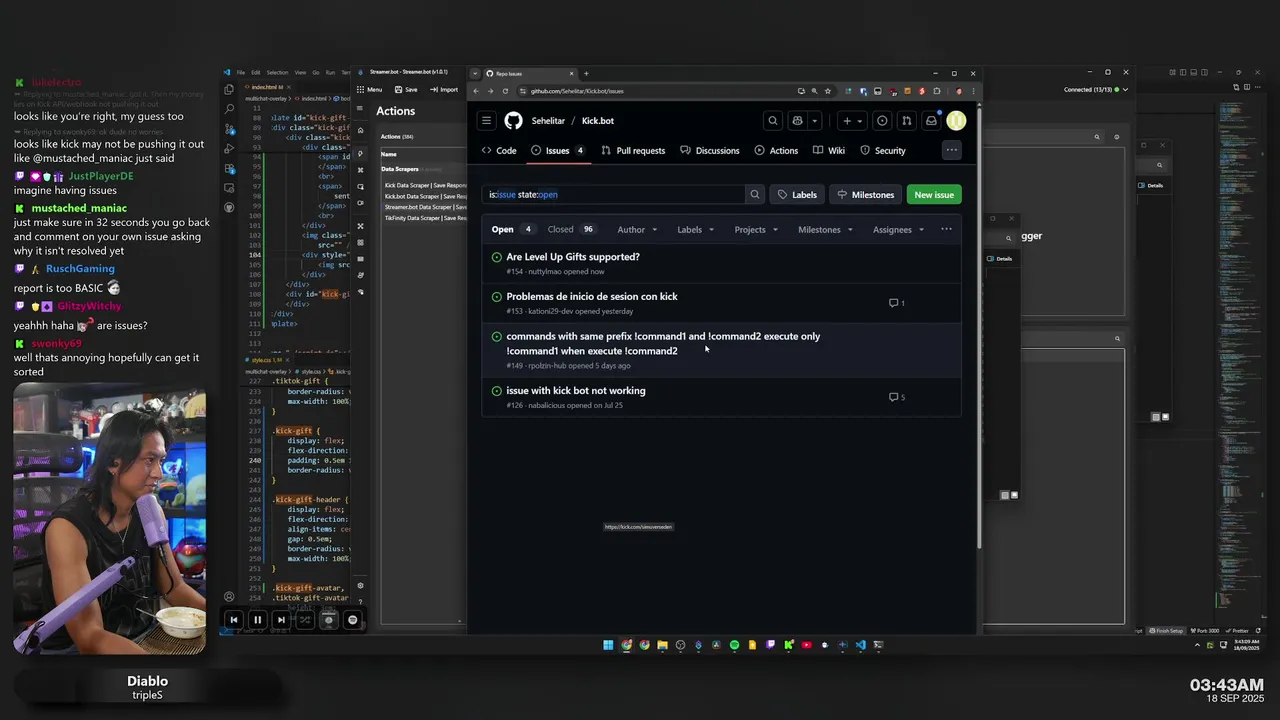Go back in browser history
Screen dimensions: 1280x720
pos(477,91)
